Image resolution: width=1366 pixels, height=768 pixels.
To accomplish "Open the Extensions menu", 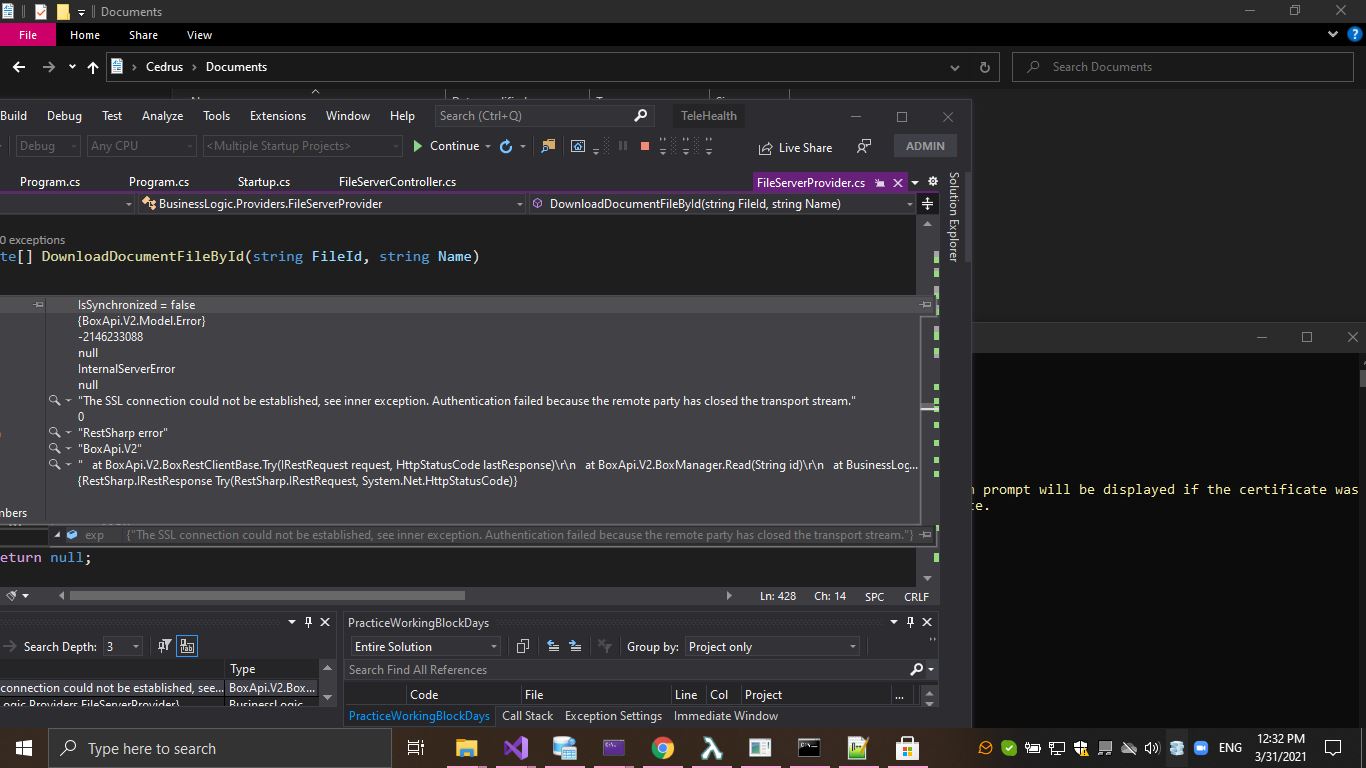I will (x=277, y=116).
